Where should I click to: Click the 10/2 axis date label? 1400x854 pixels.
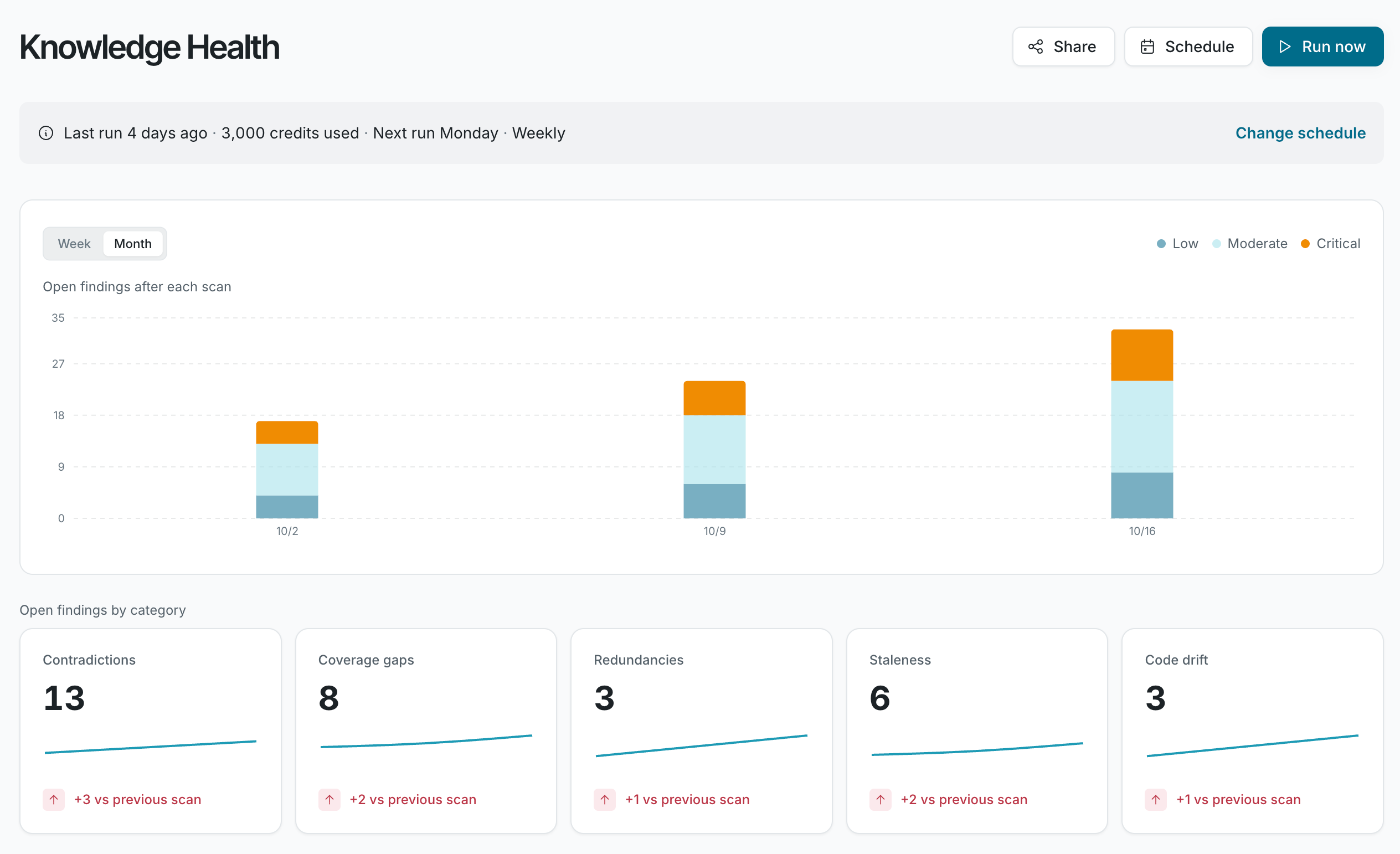pyautogui.click(x=287, y=531)
